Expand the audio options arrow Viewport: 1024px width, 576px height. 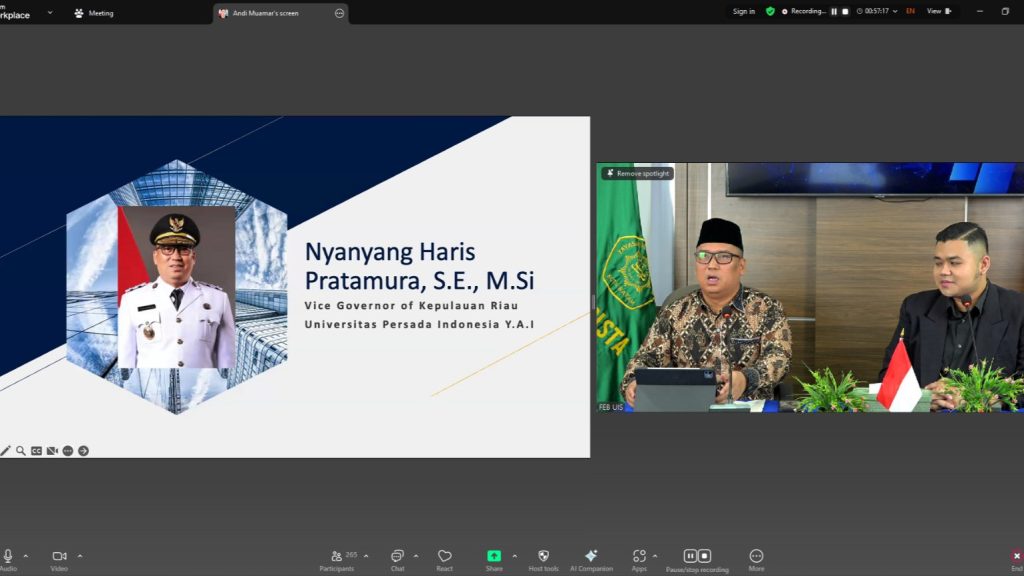tap(26, 556)
